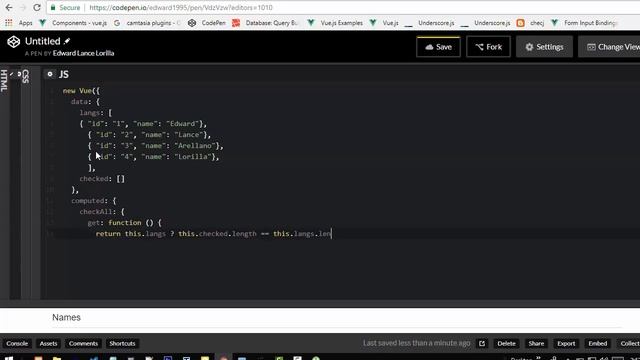Show keyboard Shortcuts
640x360 pixels.
(x=122, y=344)
